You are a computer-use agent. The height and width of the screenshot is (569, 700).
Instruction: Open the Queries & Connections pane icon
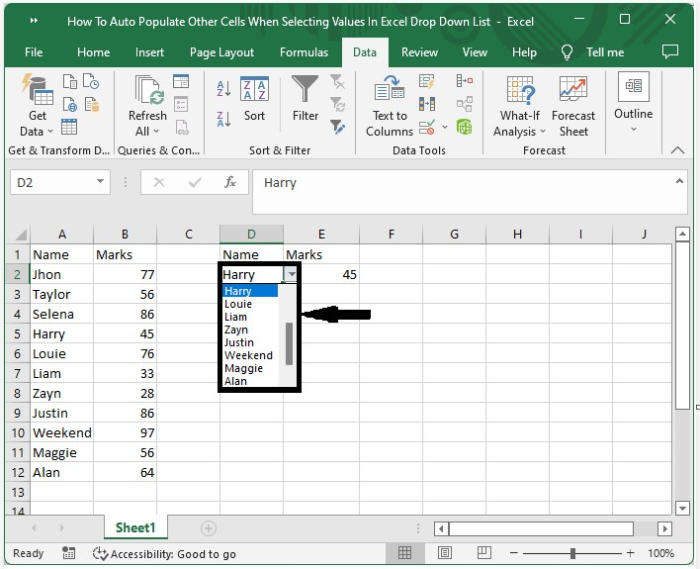pyautogui.click(x=181, y=81)
